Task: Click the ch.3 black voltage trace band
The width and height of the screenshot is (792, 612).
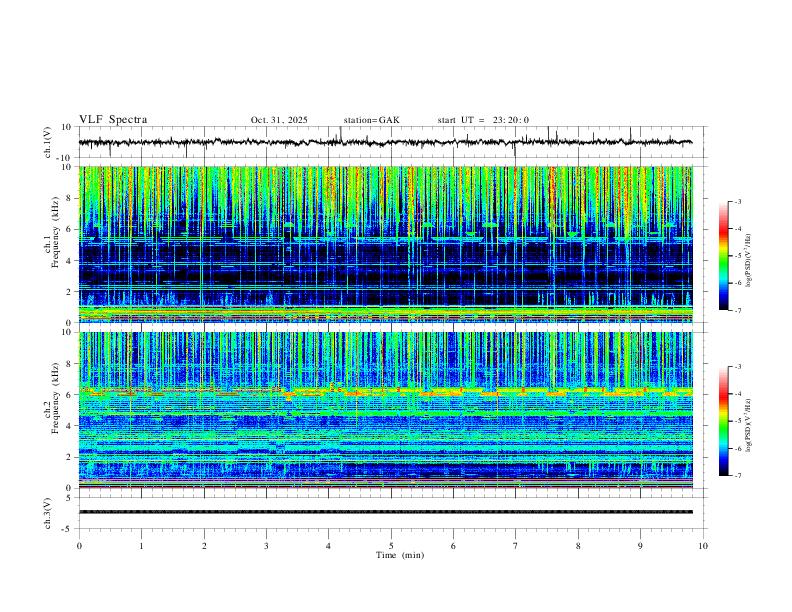Action: pos(385,512)
